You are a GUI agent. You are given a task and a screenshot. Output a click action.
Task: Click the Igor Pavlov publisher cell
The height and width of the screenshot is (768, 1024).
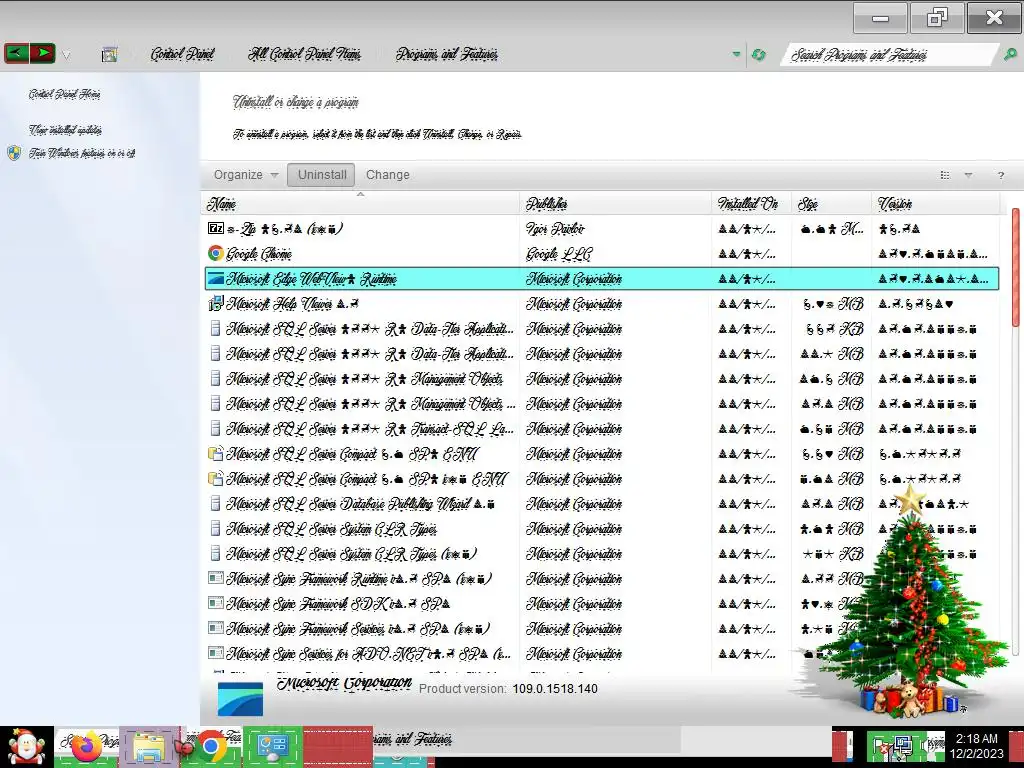(555, 229)
